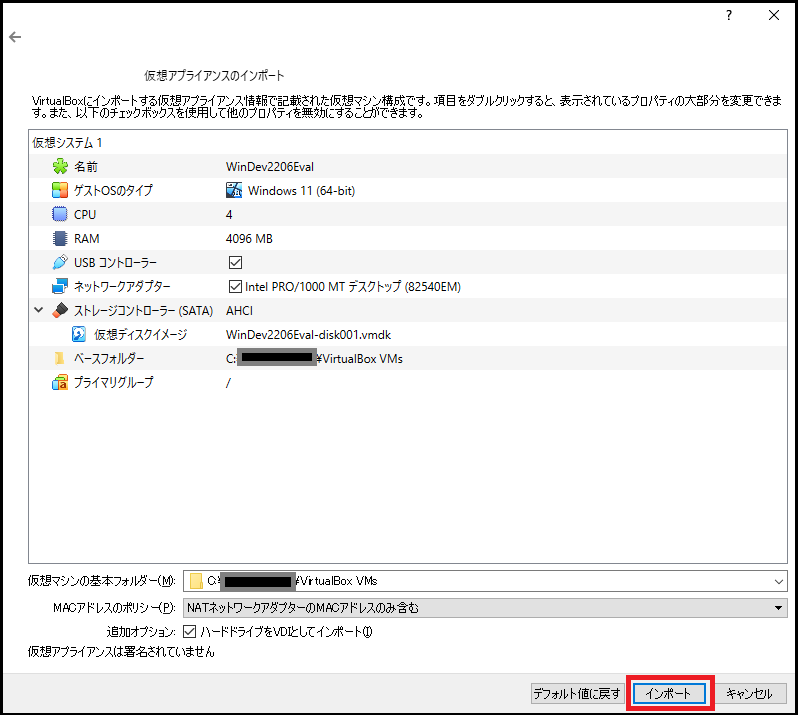Image resolution: width=798 pixels, height=715 pixels.
Task: Click the restore default values button
Action: pos(577,694)
